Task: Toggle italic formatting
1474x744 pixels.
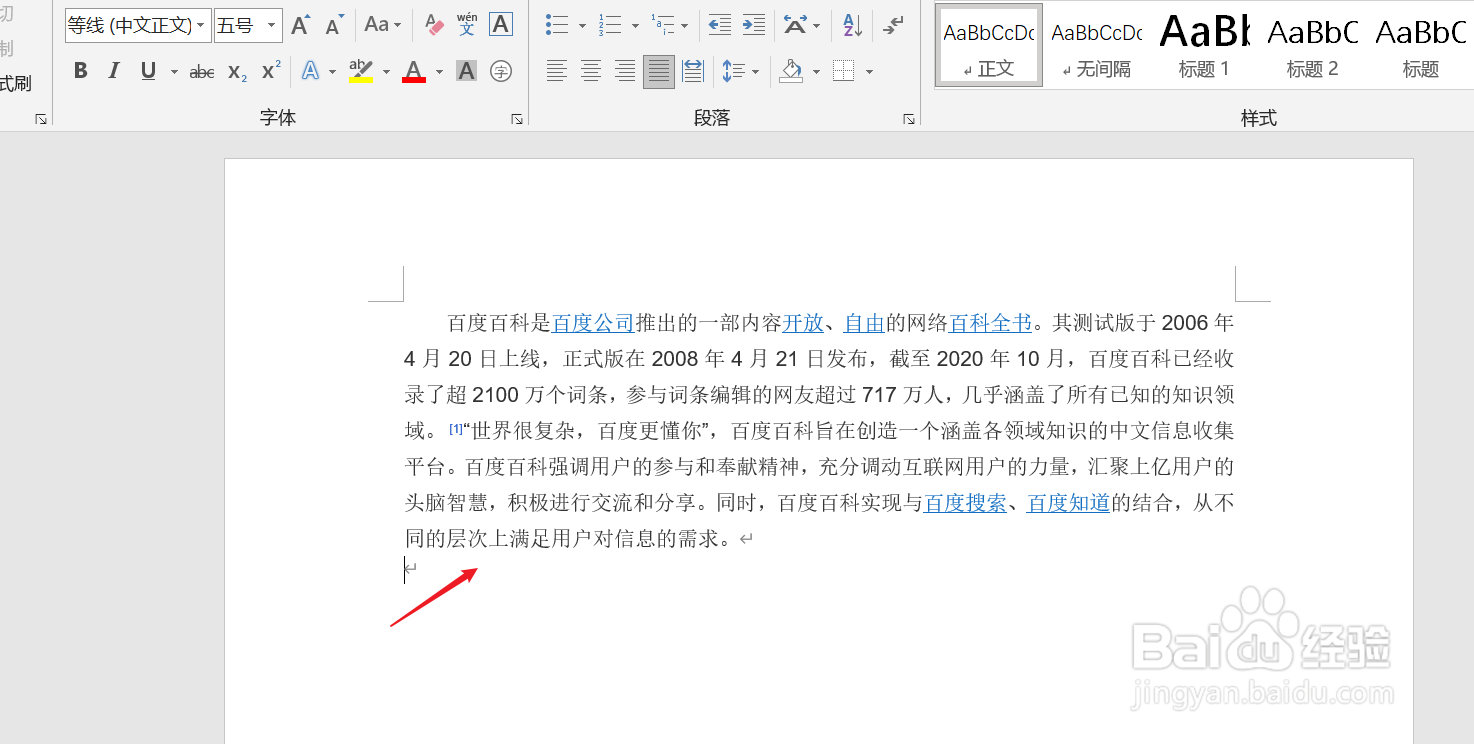Action: [114, 71]
